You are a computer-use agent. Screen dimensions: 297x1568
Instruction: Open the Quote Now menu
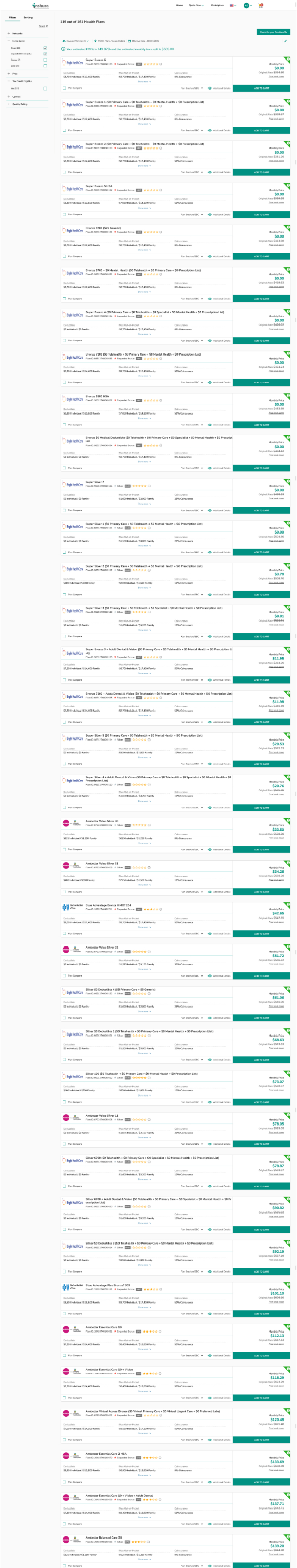tap(196, 5)
